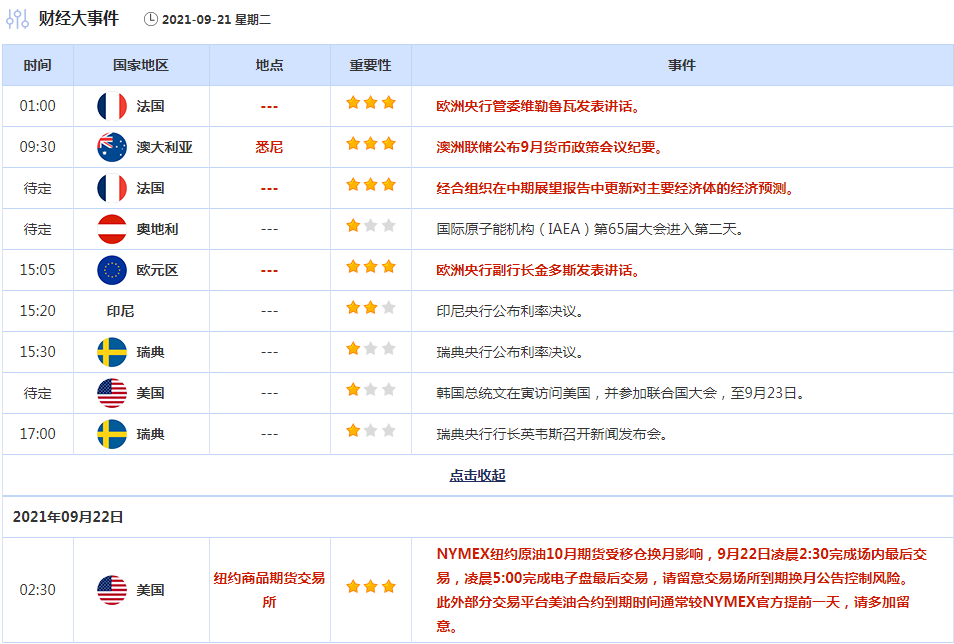
Task: Collapse the list via 点击收起
Action: (477, 475)
